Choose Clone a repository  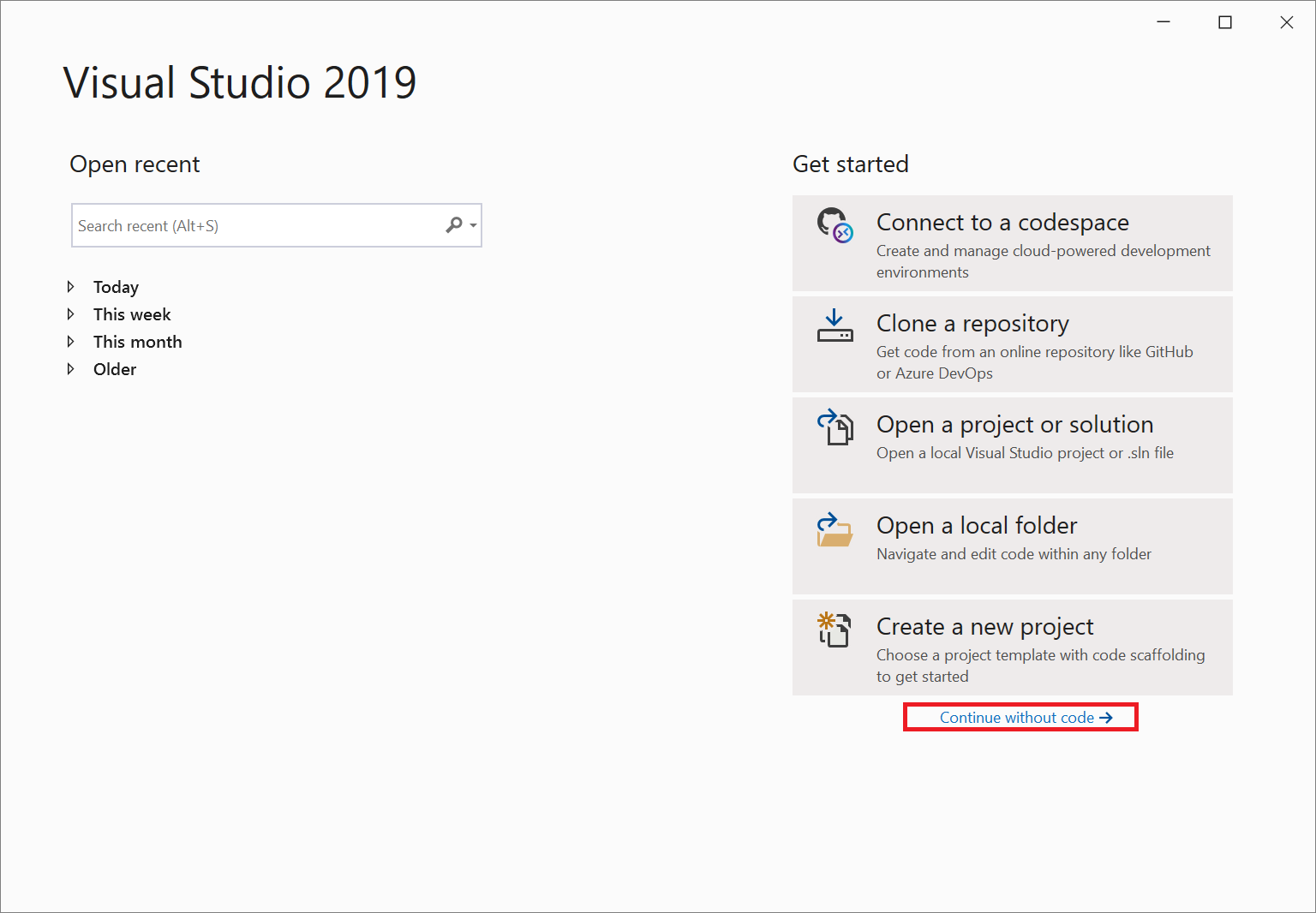coord(1012,344)
